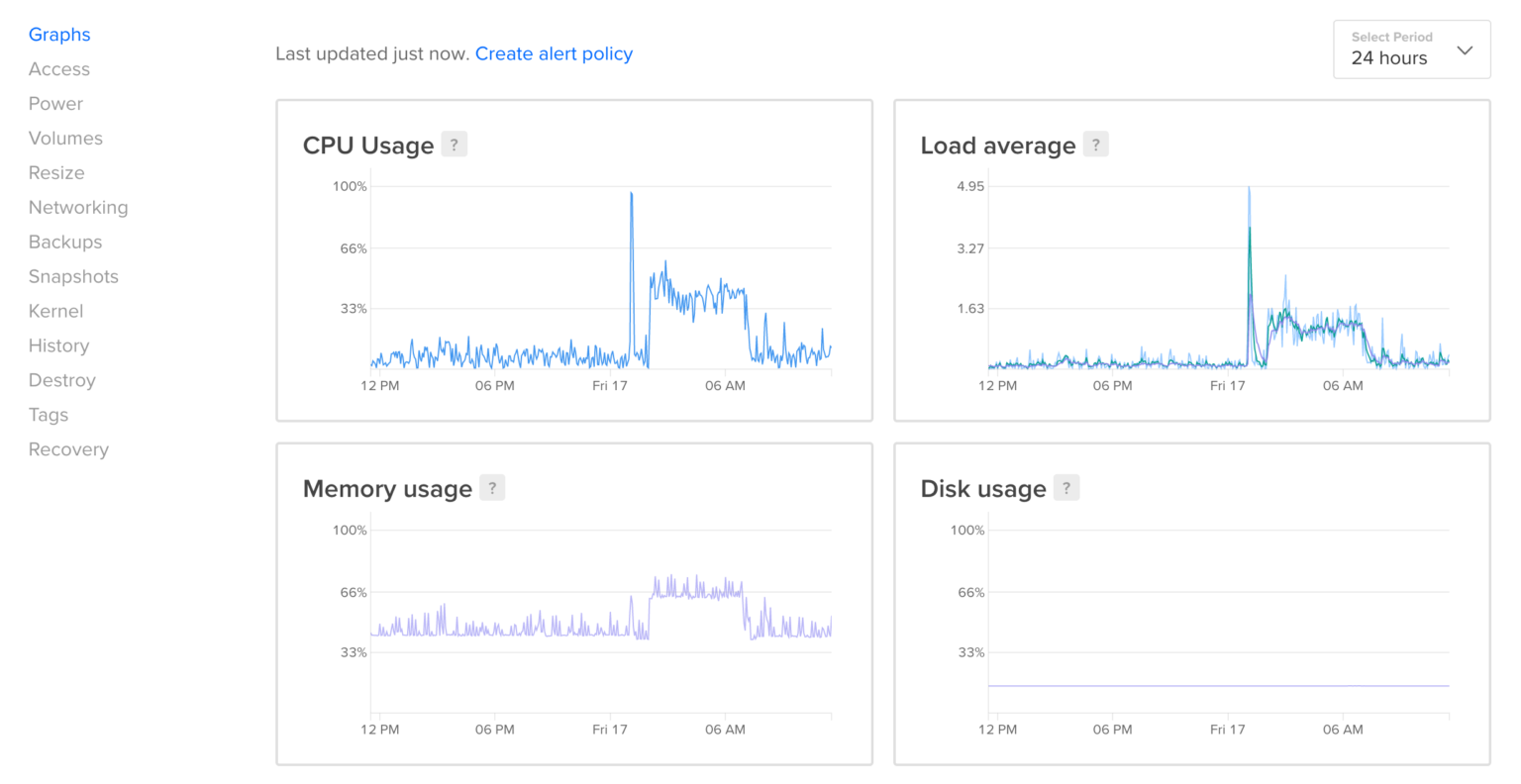The width and height of the screenshot is (1521, 784).
Task: Select Resize from the sidebar
Action: [56, 172]
